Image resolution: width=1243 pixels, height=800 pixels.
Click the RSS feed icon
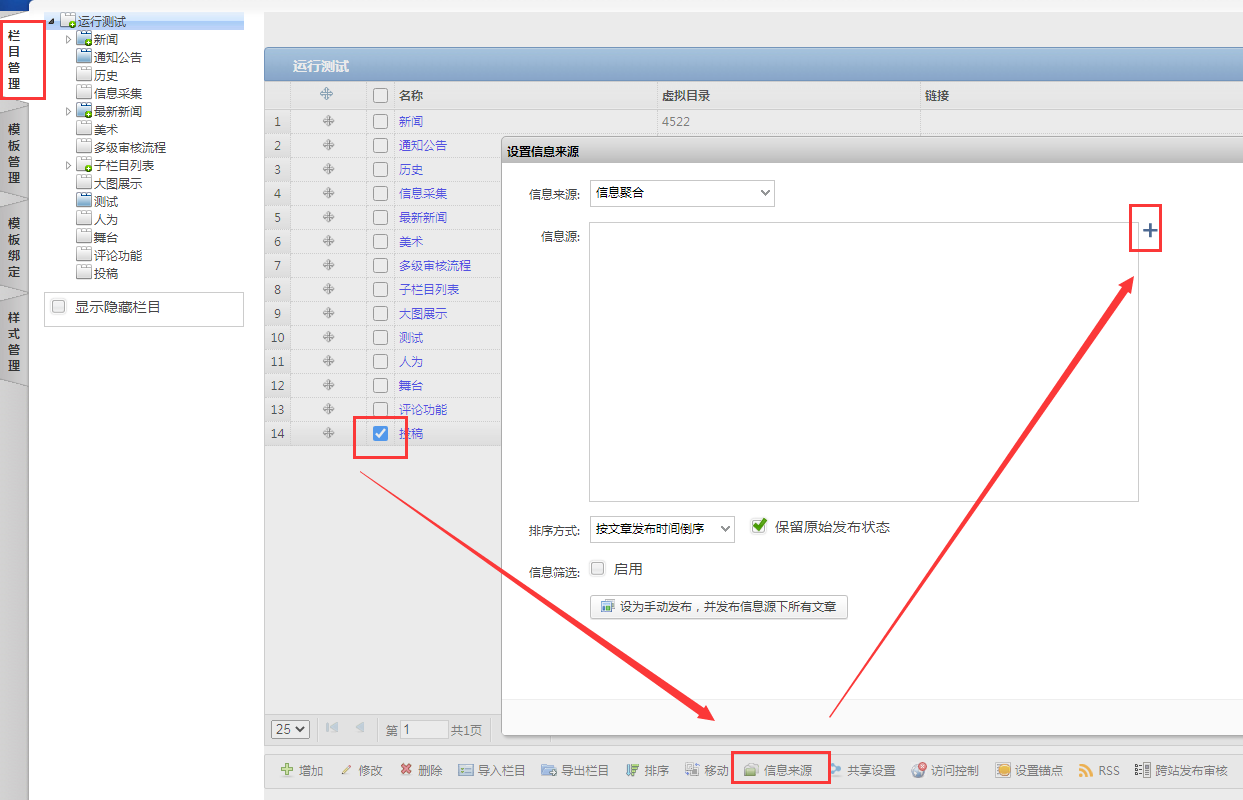coord(1085,770)
